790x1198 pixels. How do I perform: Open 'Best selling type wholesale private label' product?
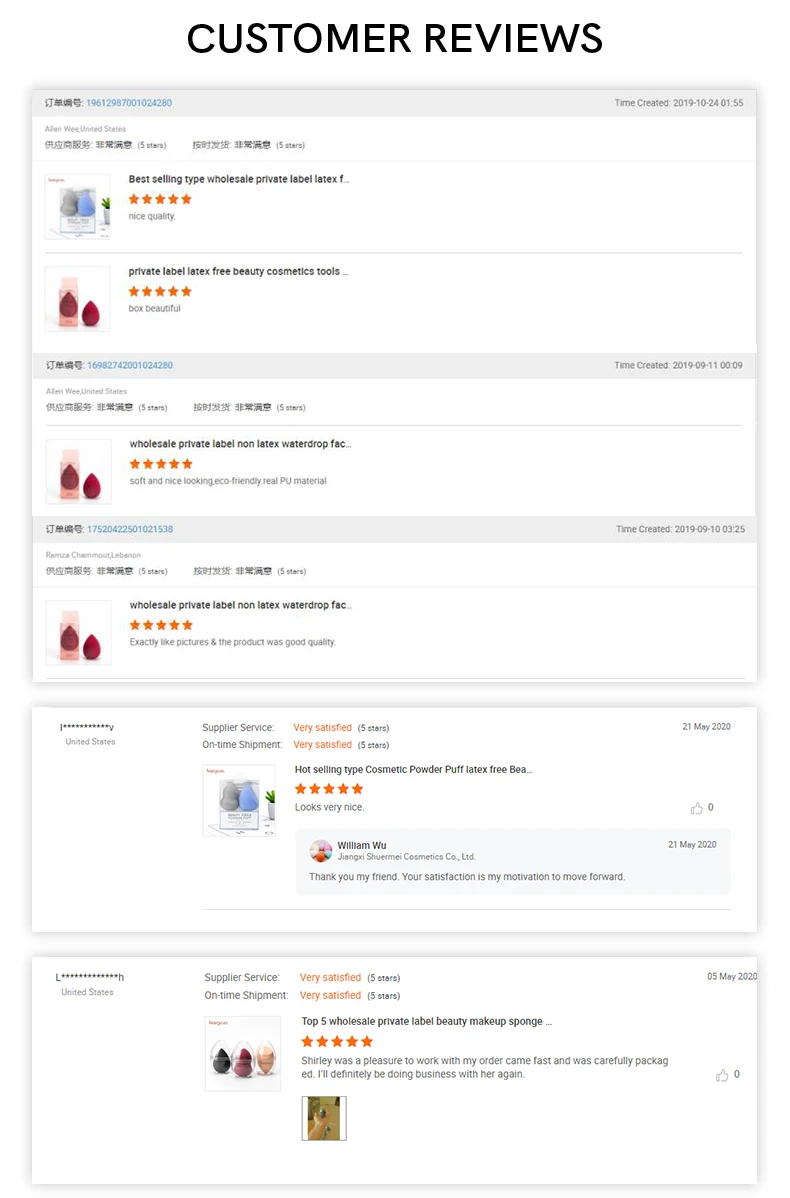239,180
